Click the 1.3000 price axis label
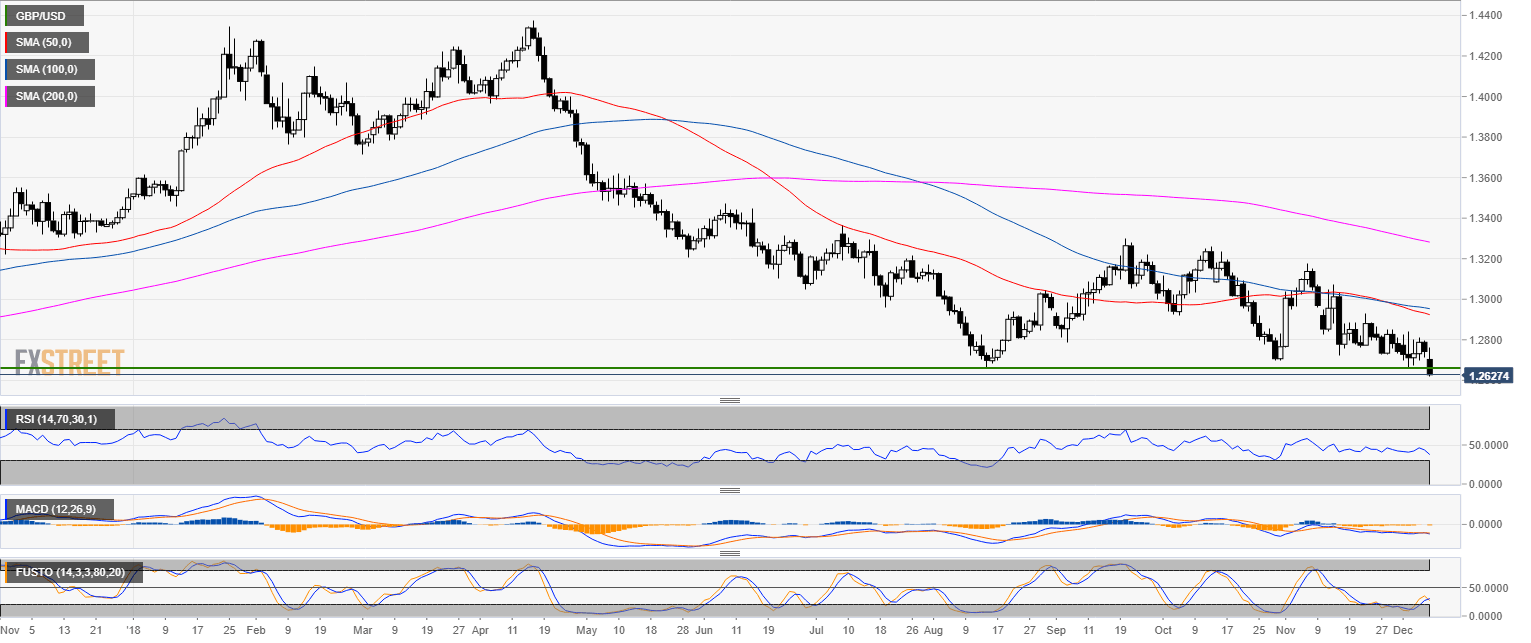This screenshot has width=1531, height=643. (x=1485, y=300)
